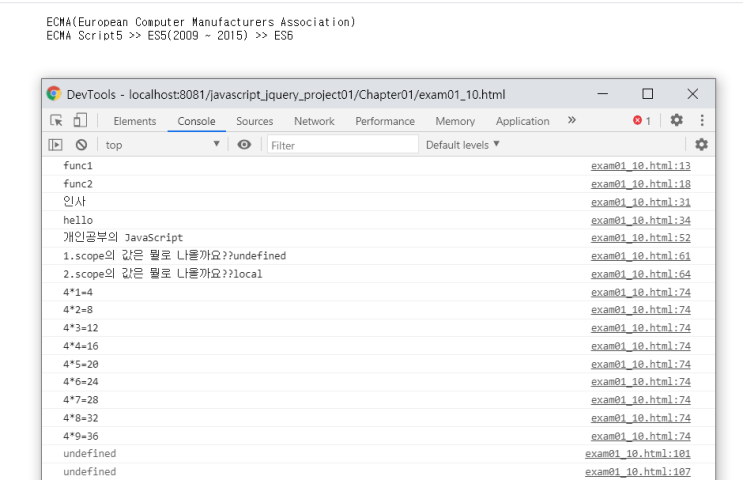Screen dimensions: 743x480
Task: Open the top execution context dropdown
Action: coord(163,145)
